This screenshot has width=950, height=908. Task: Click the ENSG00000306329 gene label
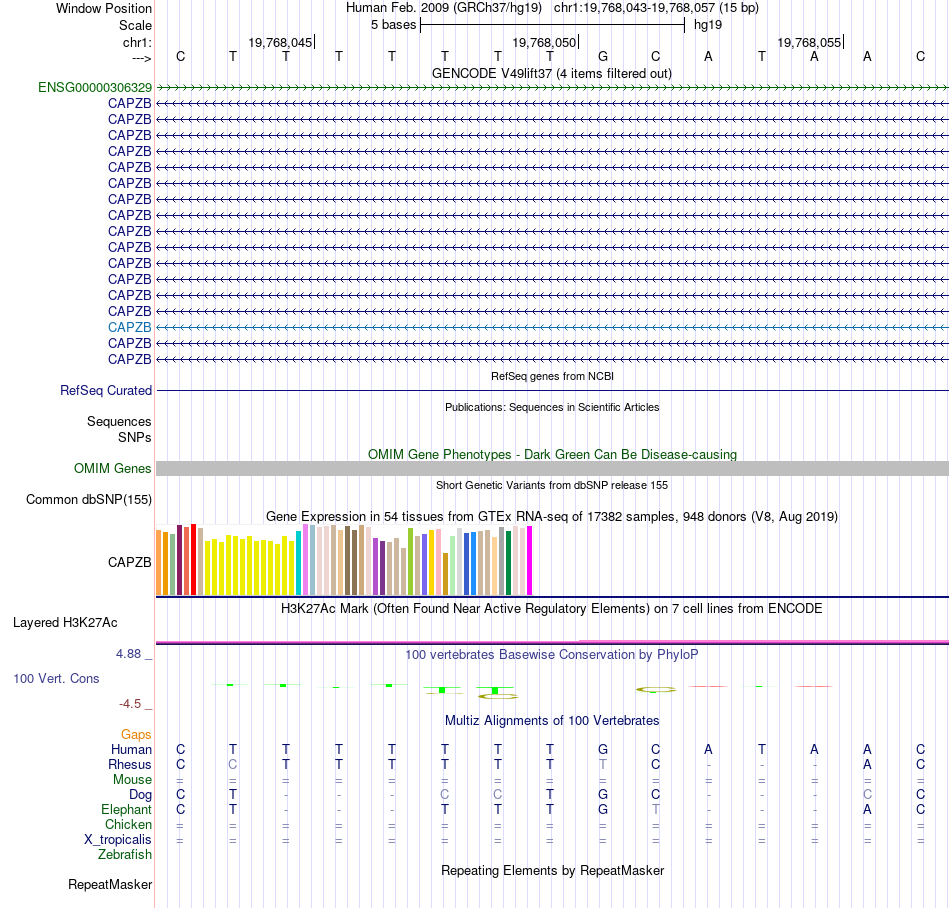point(95,88)
